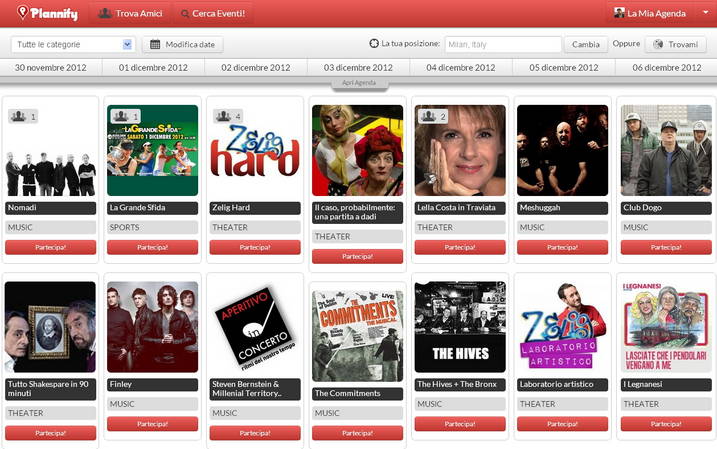
Task: Click the Cambia button
Action: tap(586, 44)
